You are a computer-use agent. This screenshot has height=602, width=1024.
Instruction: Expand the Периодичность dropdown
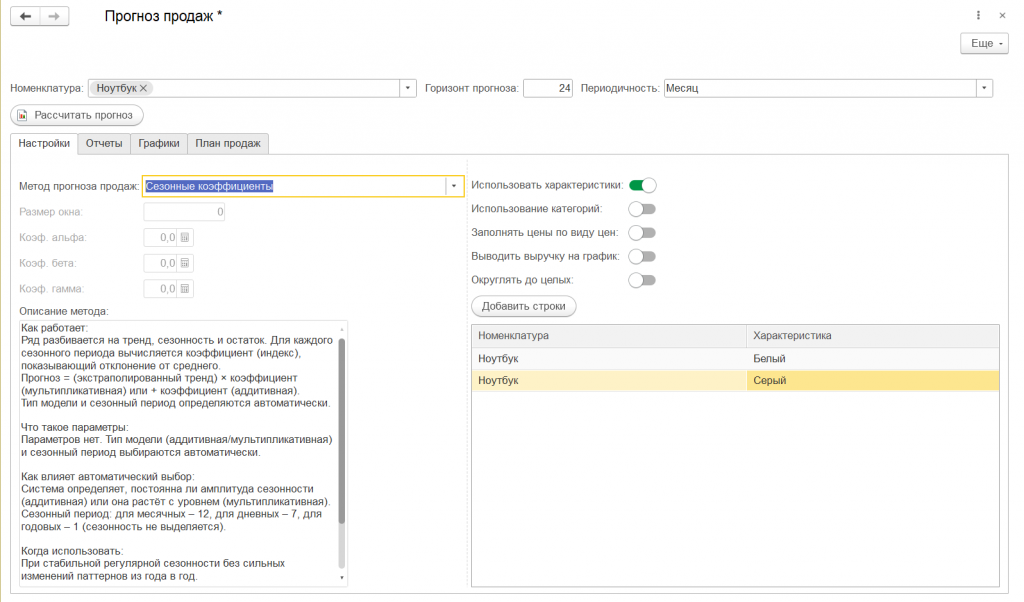click(x=984, y=88)
